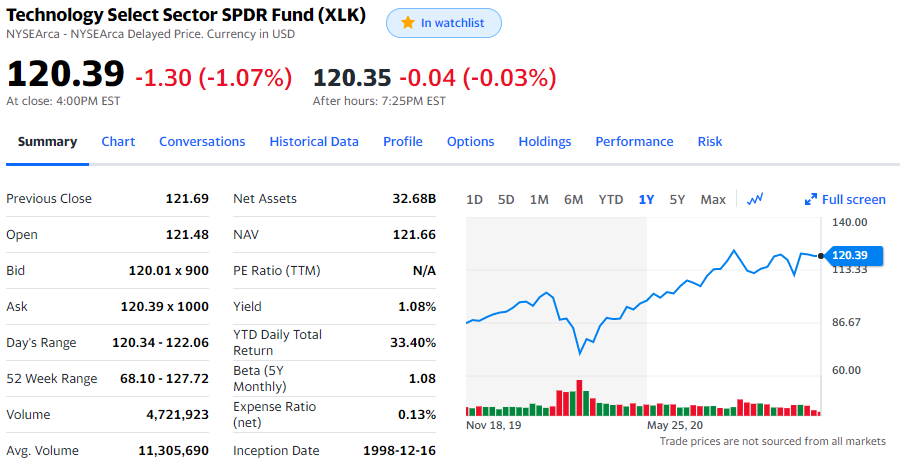
Task: Click the Net Assets value 32.68B
Action: (414, 199)
